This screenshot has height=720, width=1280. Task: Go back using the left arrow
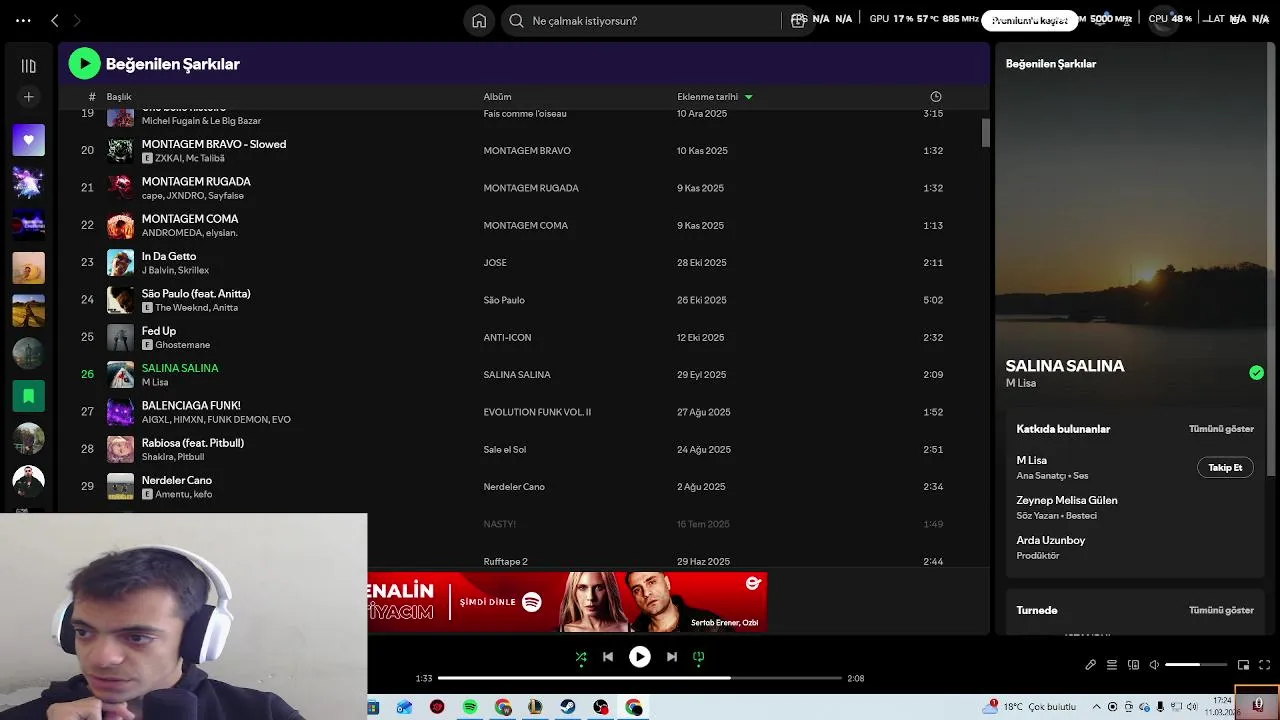click(55, 20)
